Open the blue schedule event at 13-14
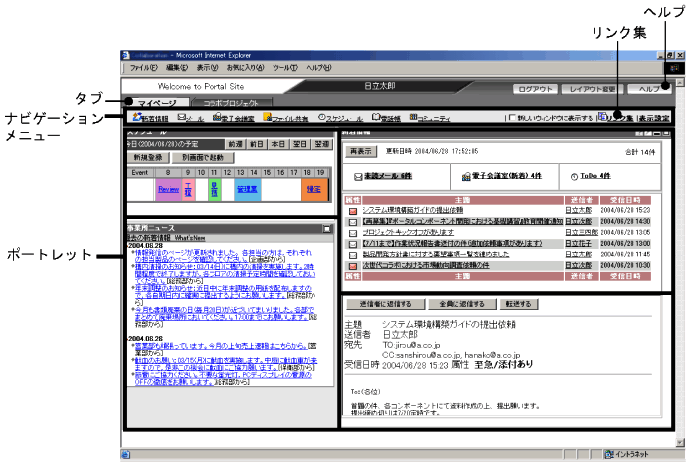 pos(247,189)
